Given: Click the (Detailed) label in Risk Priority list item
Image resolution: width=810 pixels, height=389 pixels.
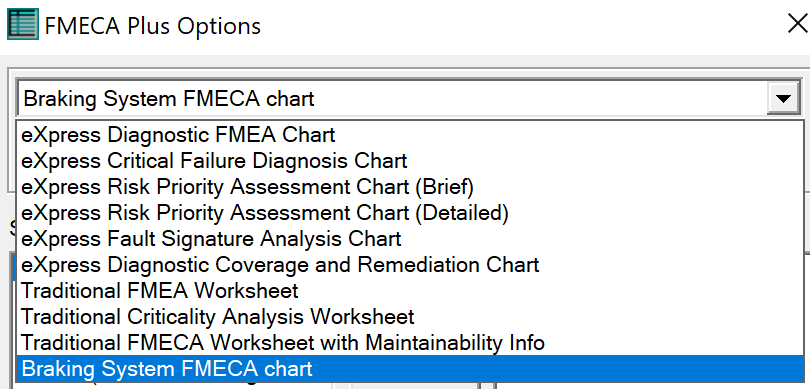Looking at the screenshot, I should [462, 213].
